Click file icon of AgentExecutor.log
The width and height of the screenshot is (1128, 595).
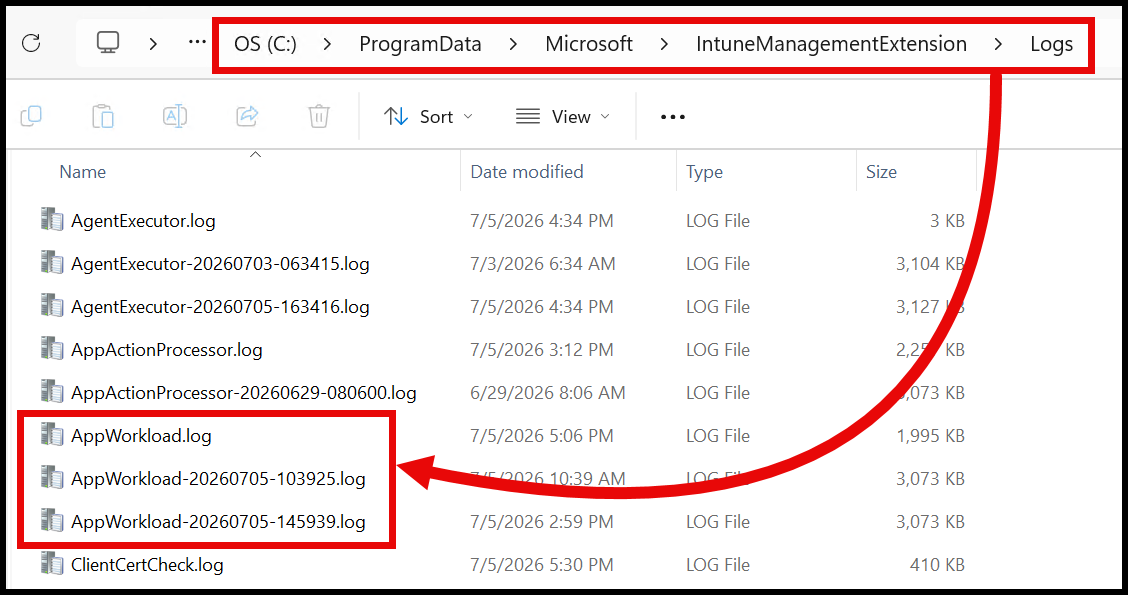click(x=52, y=219)
